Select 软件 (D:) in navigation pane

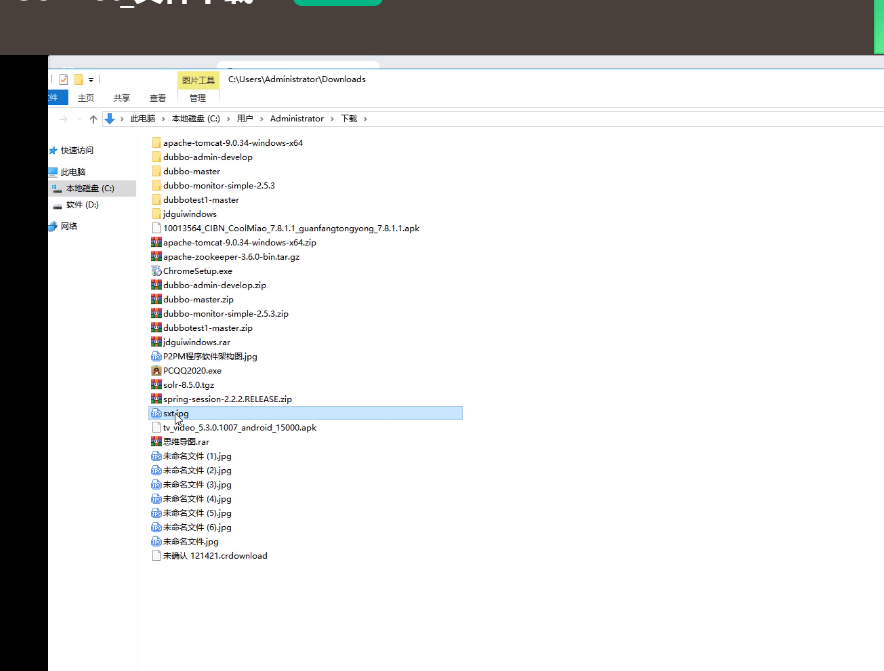(82, 205)
